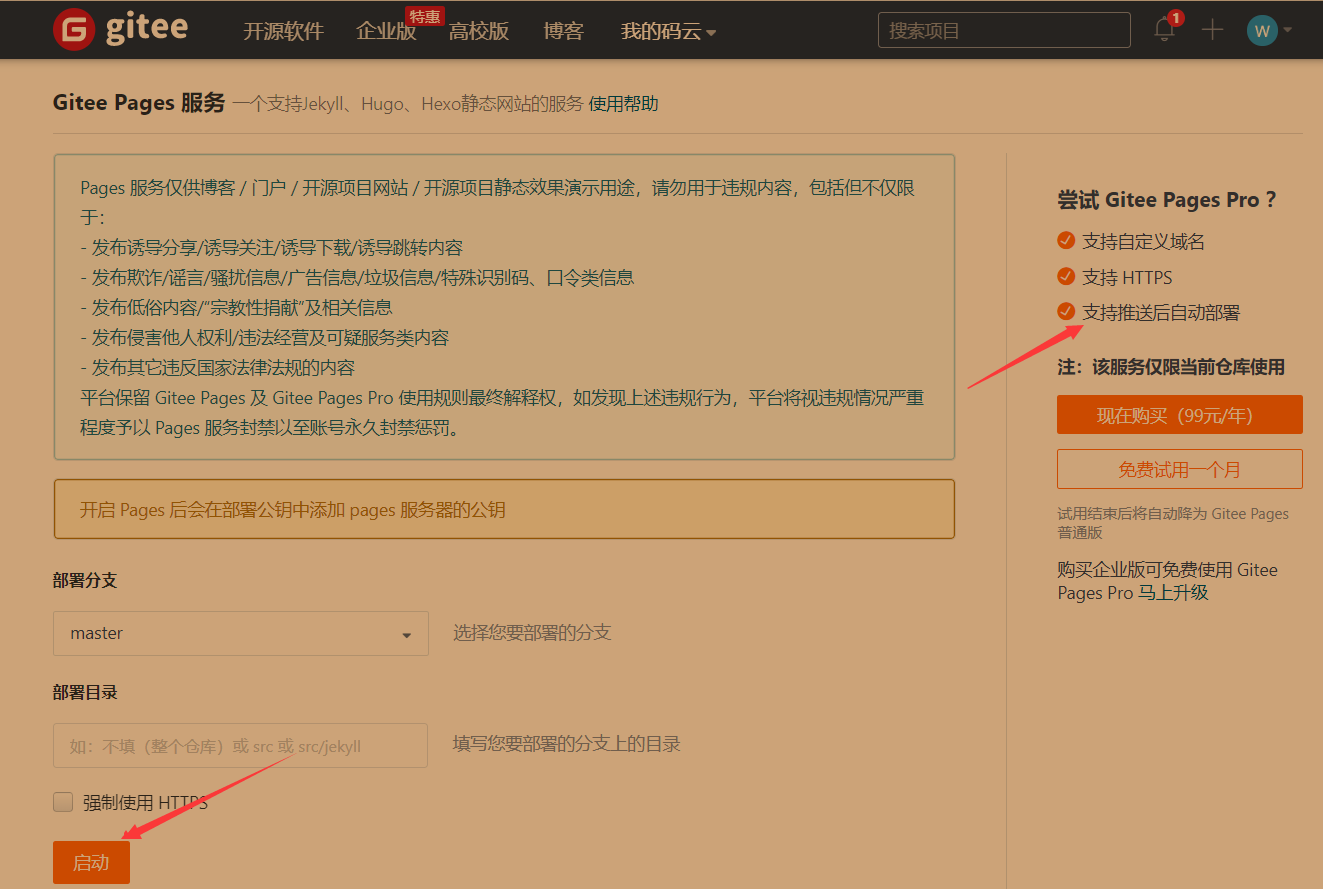This screenshot has width=1323, height=889.
Task: Click the 部署目录 label
Action: point(85,693)
